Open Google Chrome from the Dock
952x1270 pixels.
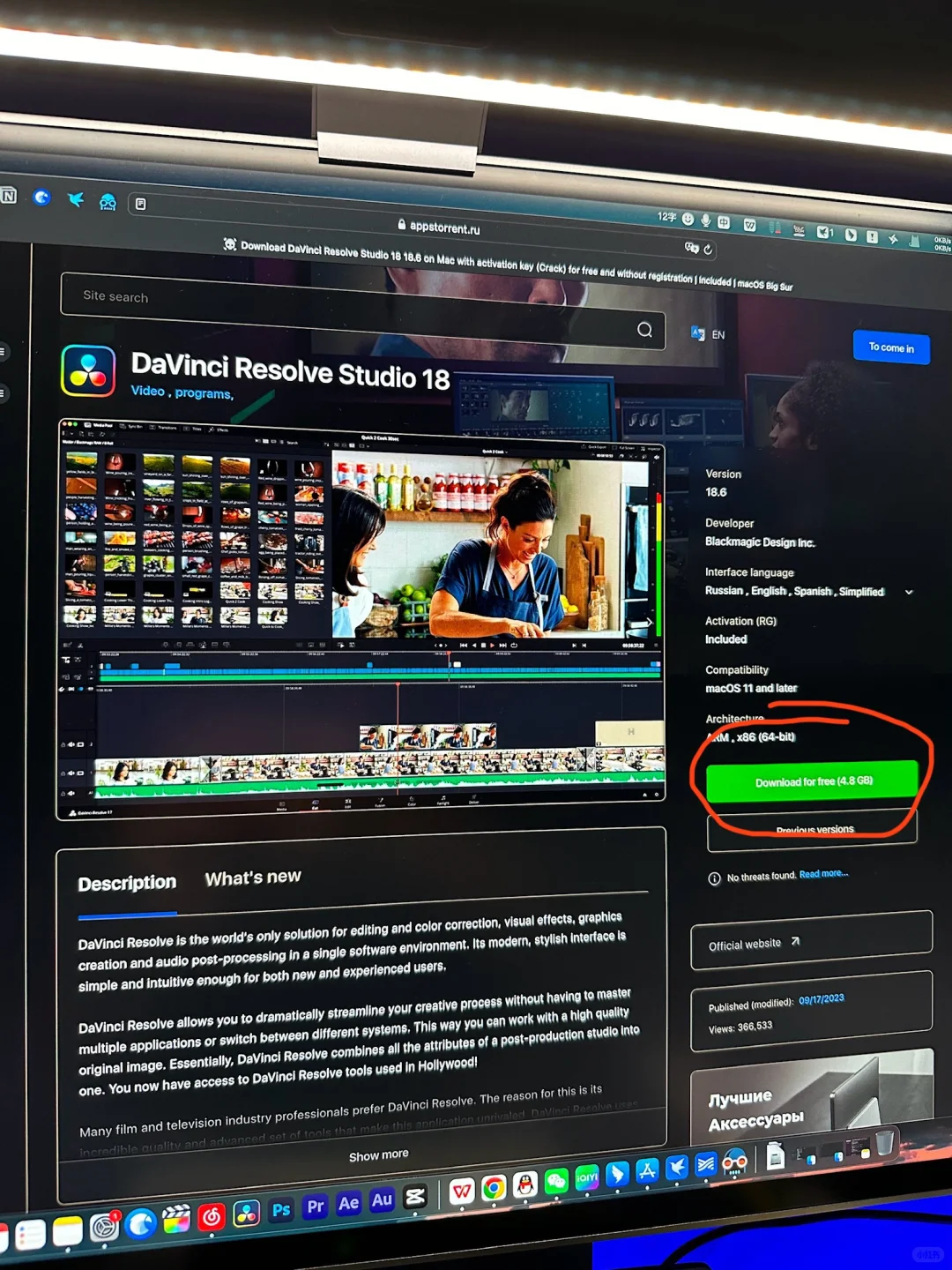494,1189
